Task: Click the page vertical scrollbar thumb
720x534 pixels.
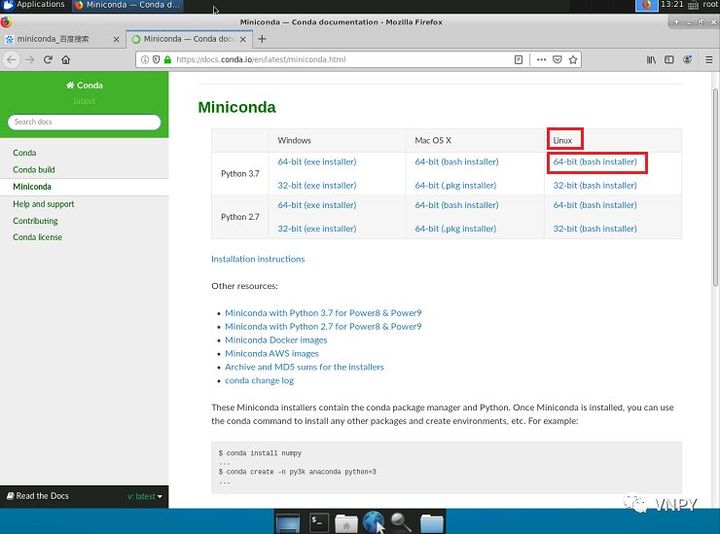Action: 715,187
